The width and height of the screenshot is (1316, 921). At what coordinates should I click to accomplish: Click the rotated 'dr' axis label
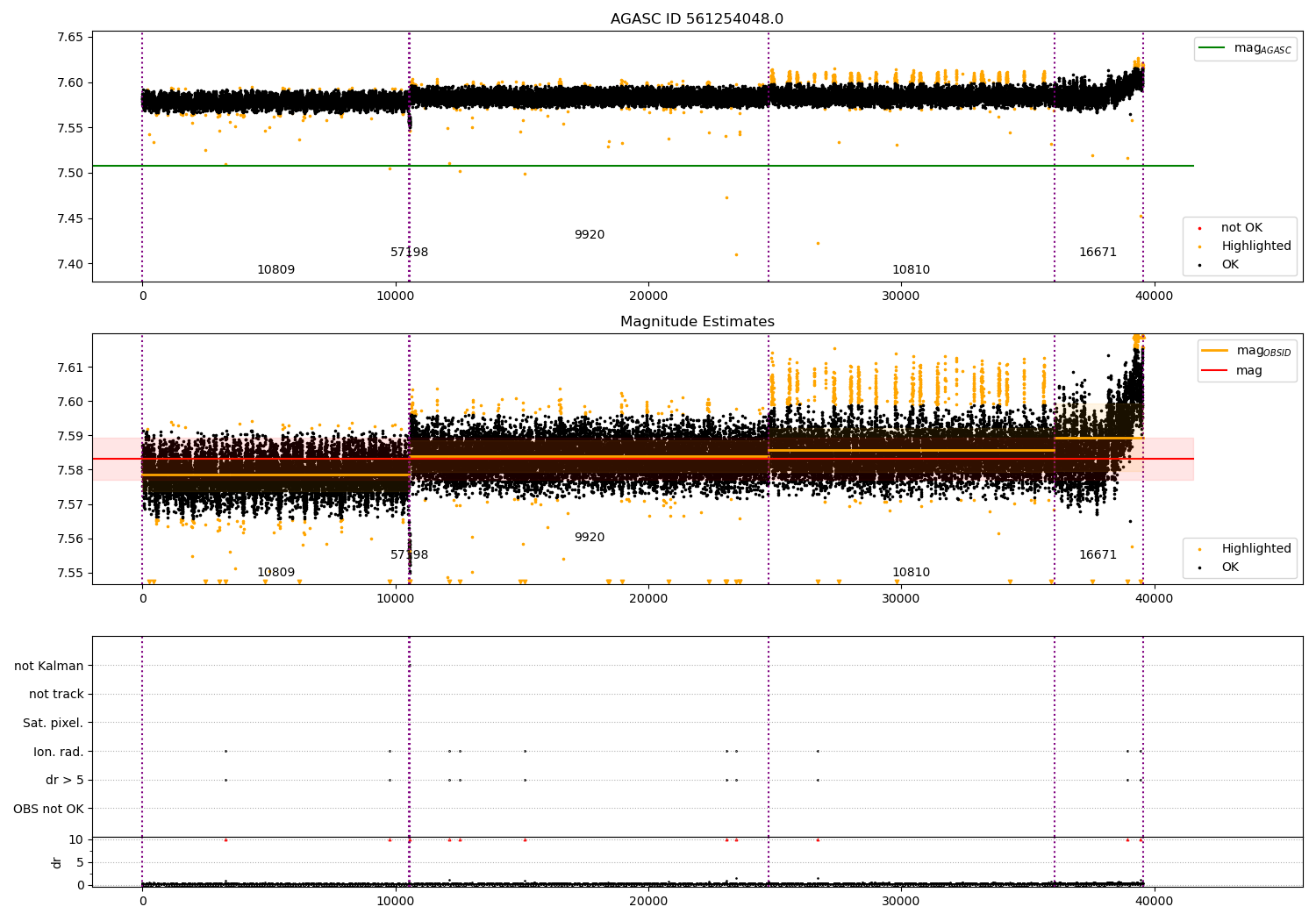click(x=57, y=863)
